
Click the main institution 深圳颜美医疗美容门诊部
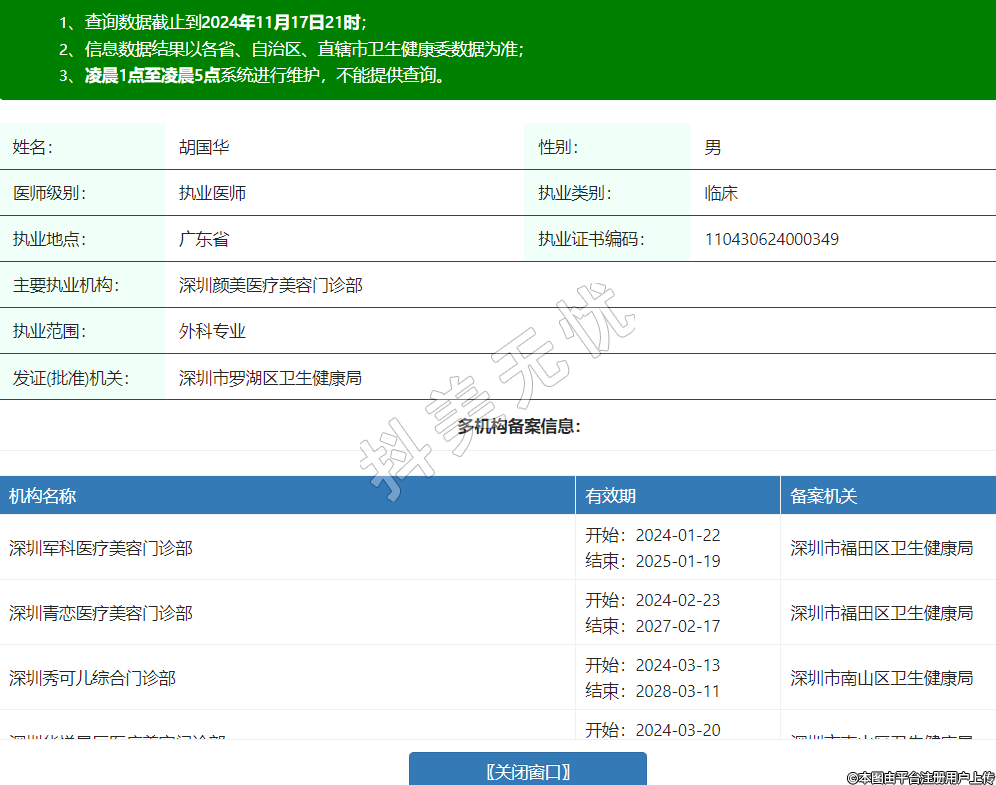(x=270, y=285)
